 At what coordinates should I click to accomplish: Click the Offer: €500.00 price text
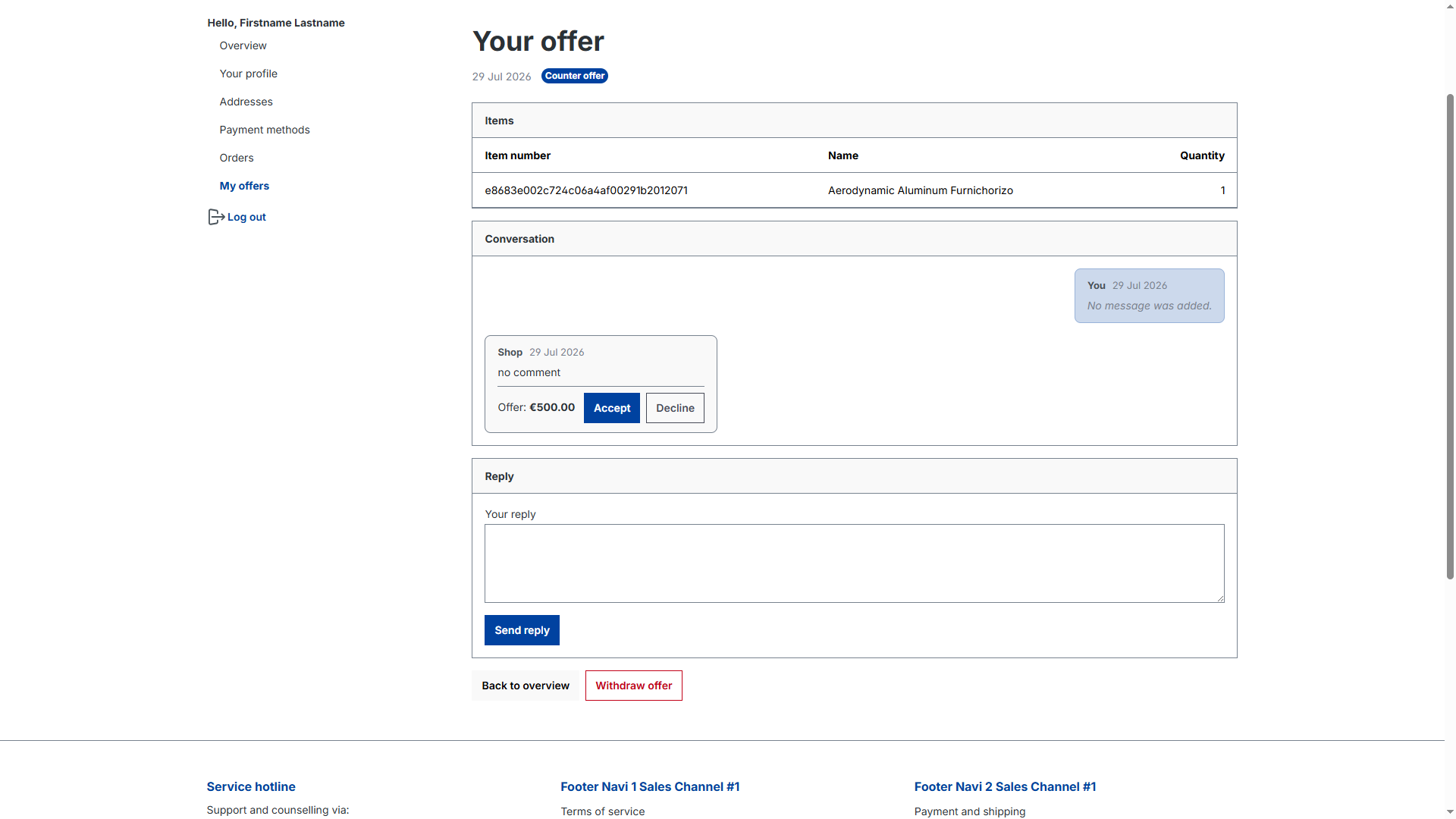(x=536, y=407)
